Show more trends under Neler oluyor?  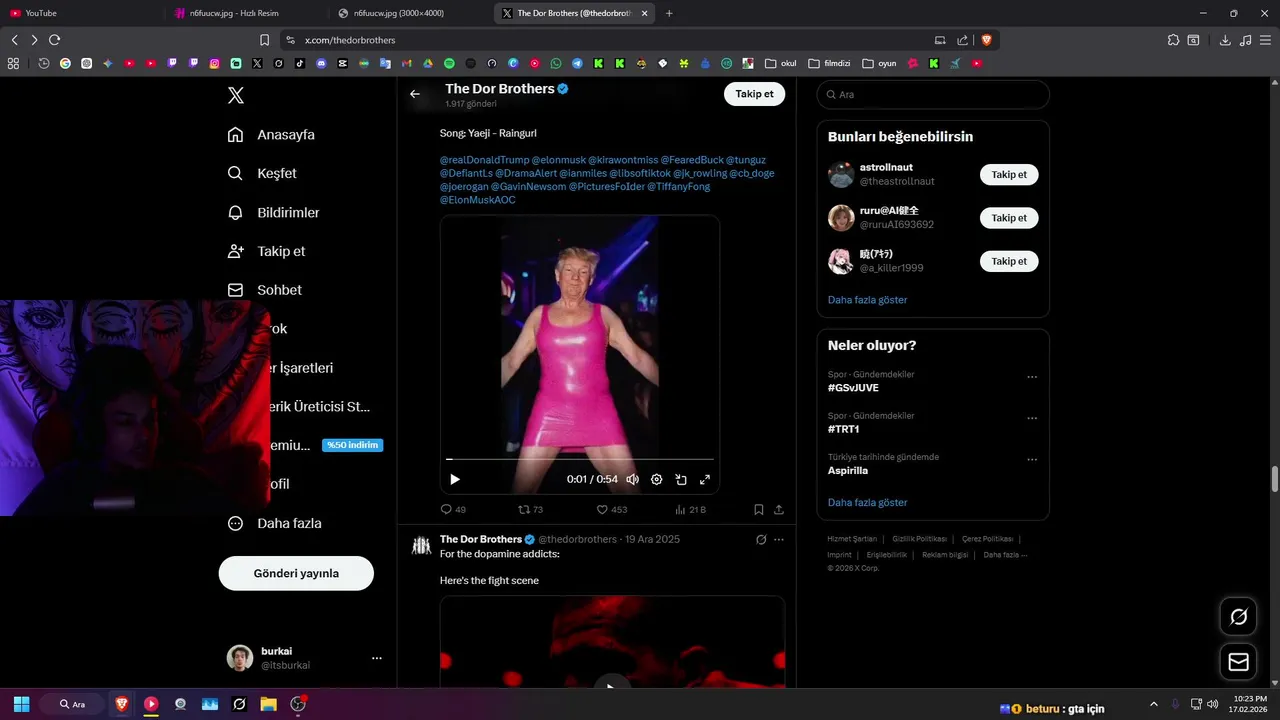tap(867, 503)
